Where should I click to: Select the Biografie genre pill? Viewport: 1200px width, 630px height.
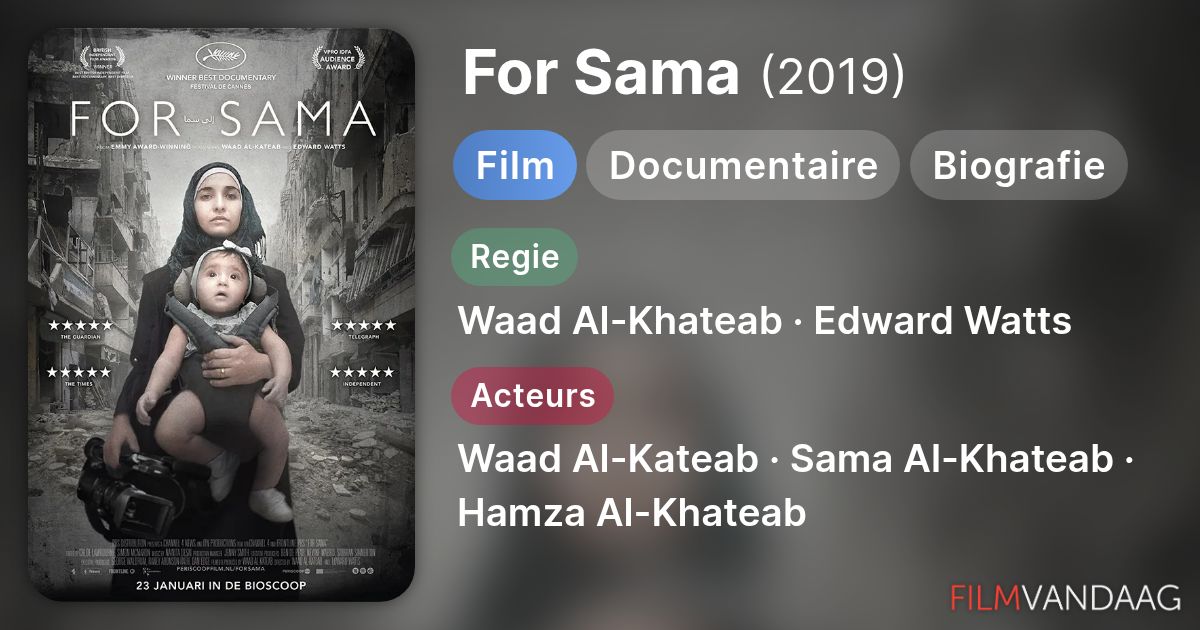1019,165
